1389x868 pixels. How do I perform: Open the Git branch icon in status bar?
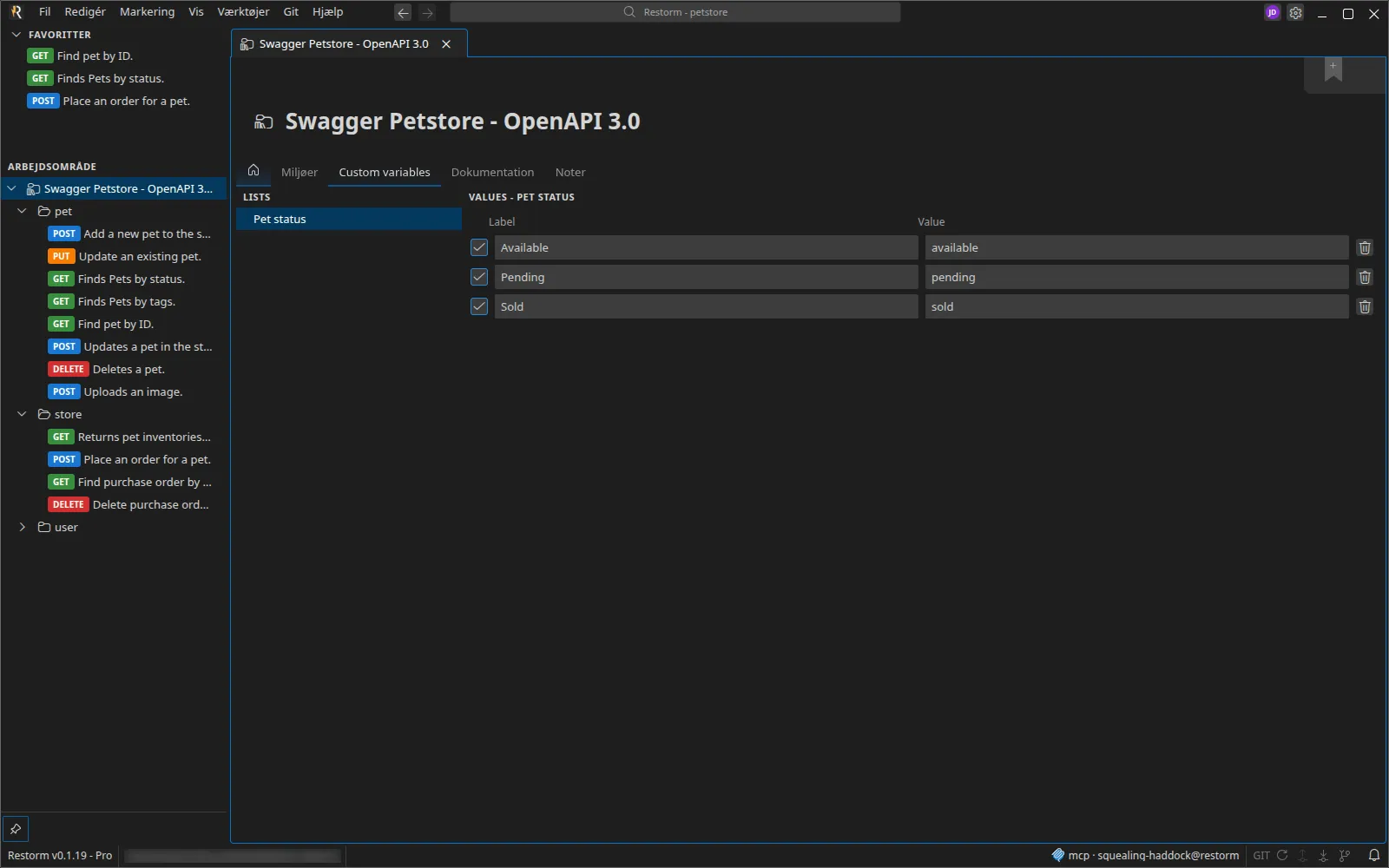click(1345, 856)
